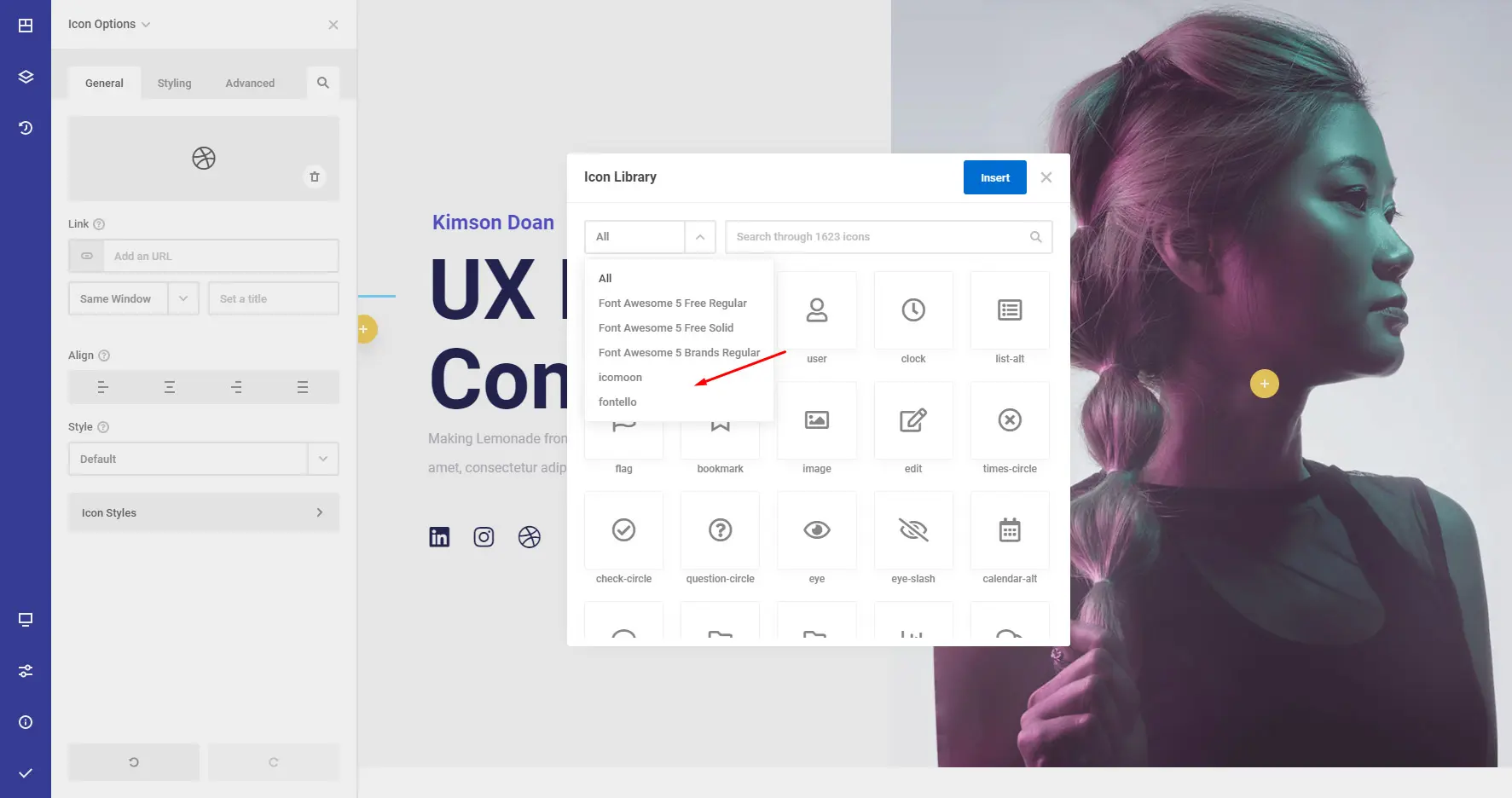
Task: Click the undo button at panel bottom
Action: 134,762
